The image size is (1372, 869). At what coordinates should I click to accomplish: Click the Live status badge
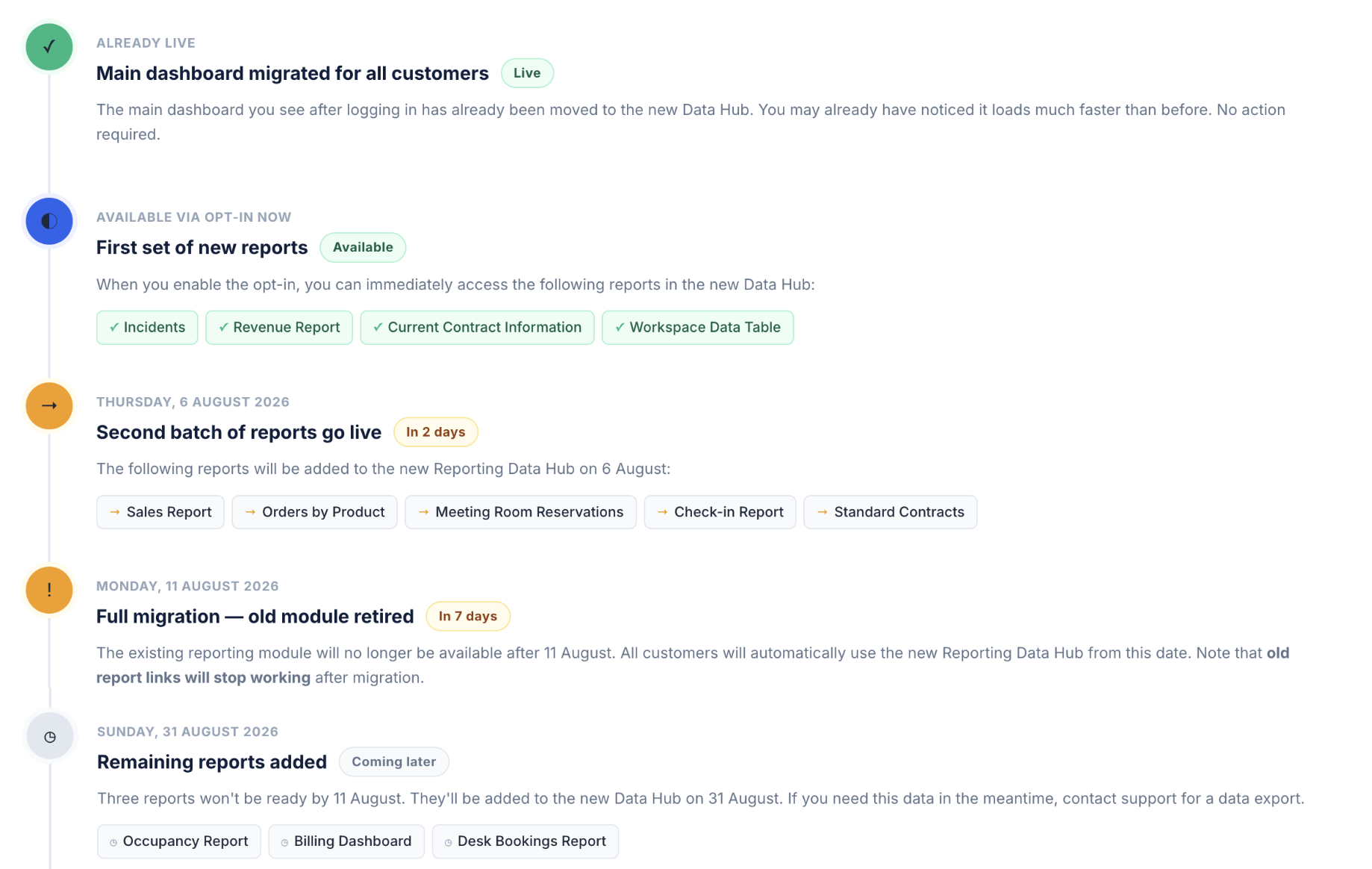click(527, 73)
